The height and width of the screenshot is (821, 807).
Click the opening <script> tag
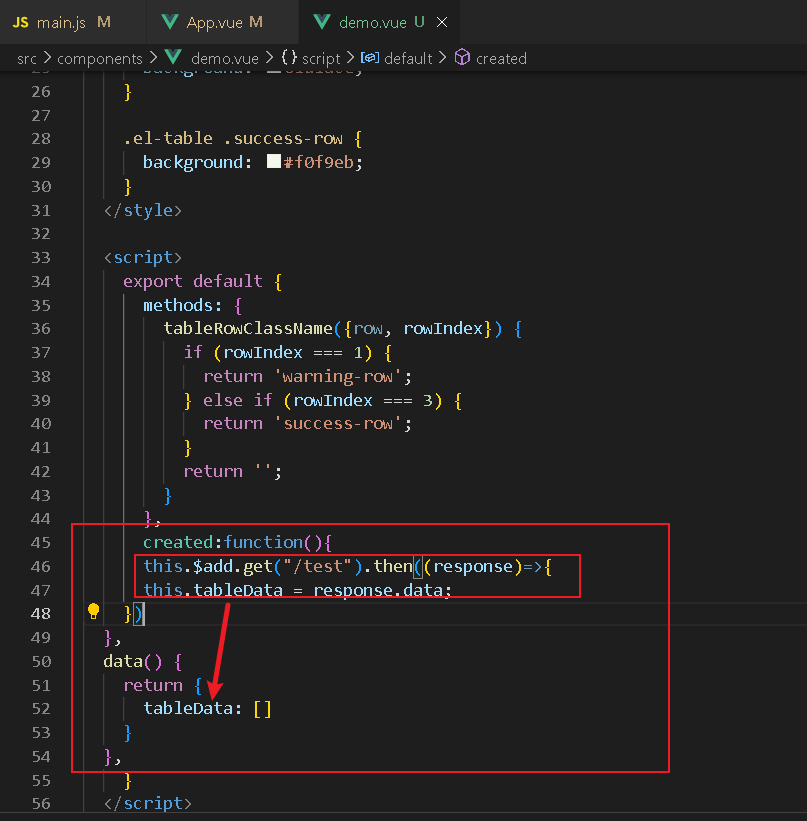pos(143,258)
